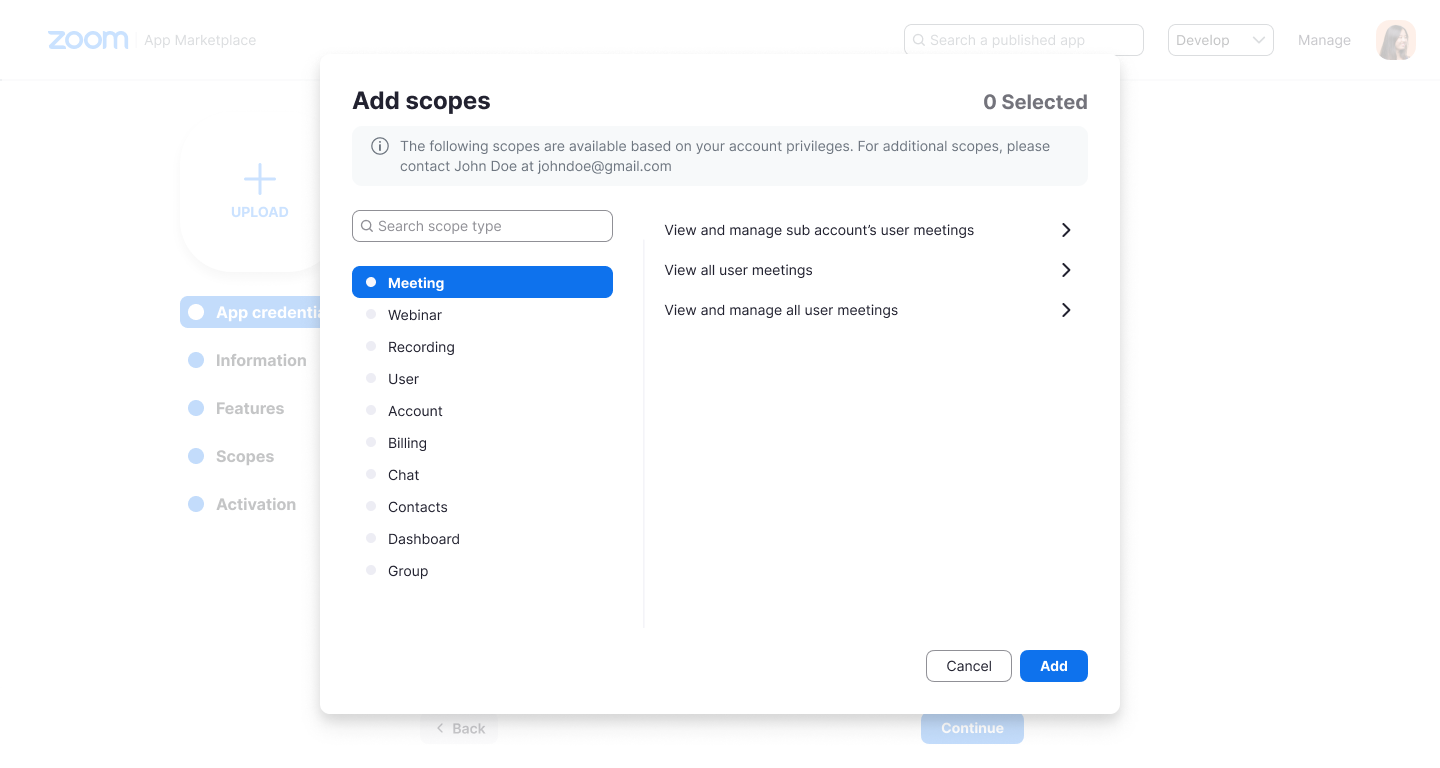Screen dimensions: 1440x768
Task: Click the magnifier icon in the scope search box
Action: tap(367, 226)
